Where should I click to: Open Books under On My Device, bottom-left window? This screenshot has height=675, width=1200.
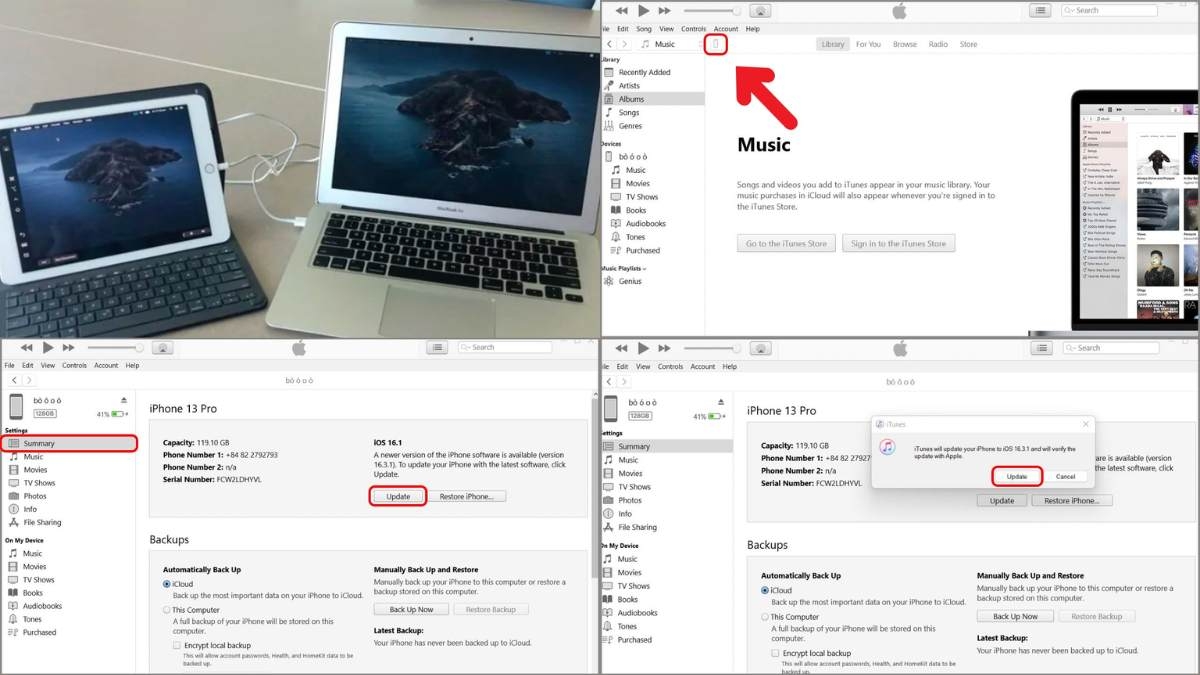[33, 593]
